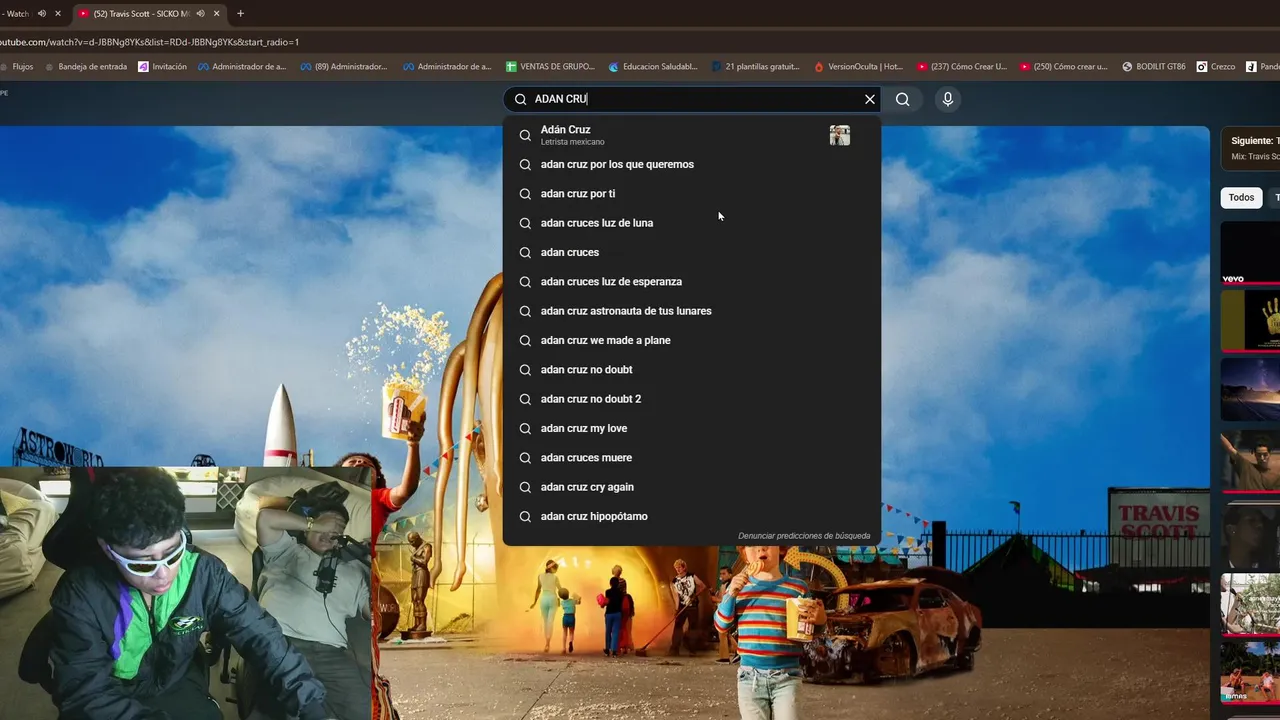Image resolution: width=1280 pixels, height=720 pixels.
Task: Choose the adan cruz cry again suggestion
Action: coord(692,487)
